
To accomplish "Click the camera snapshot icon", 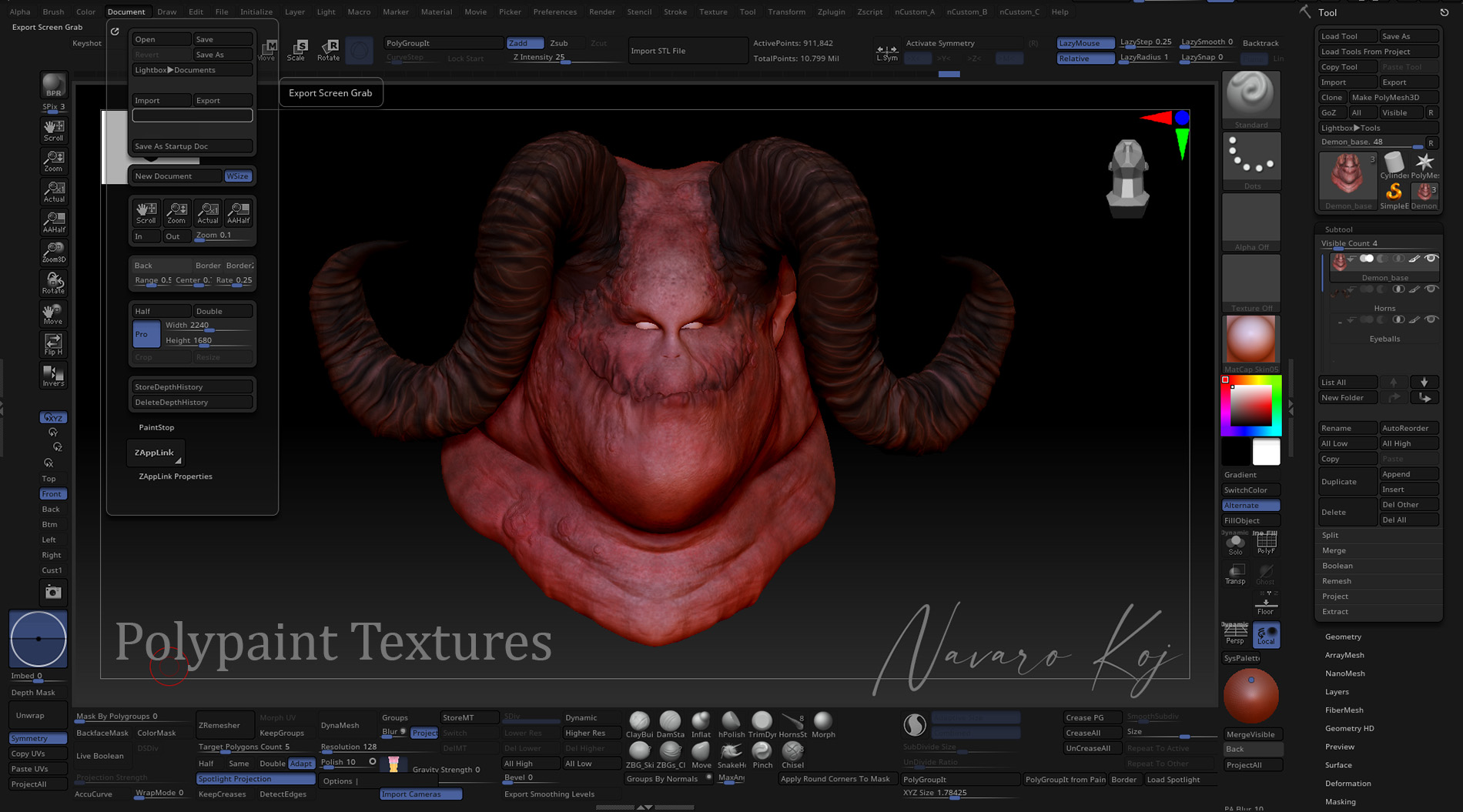I will [53, 592].
